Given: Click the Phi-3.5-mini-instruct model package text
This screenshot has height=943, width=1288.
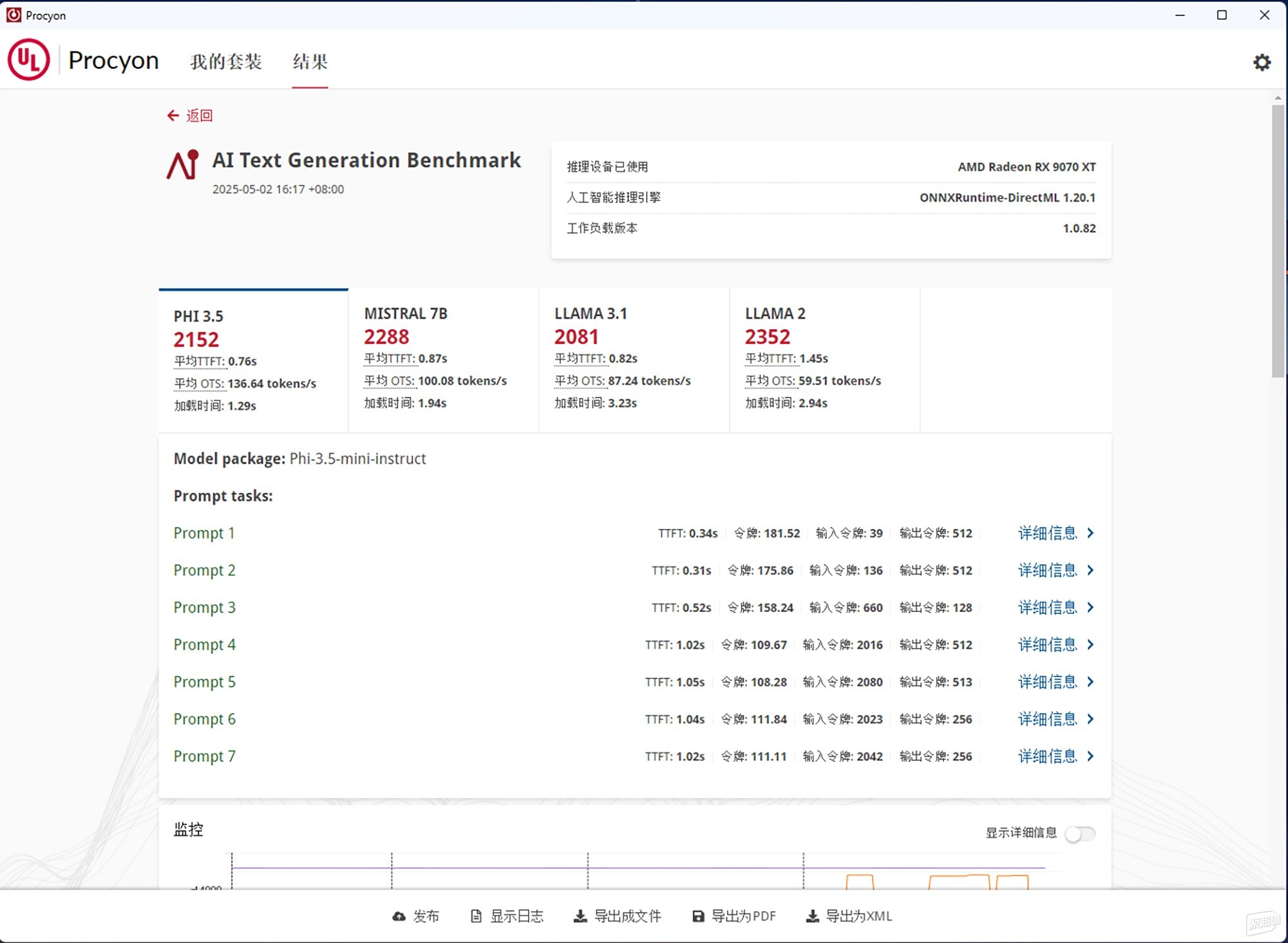Looking at the screenshot, I should point(357,459).
